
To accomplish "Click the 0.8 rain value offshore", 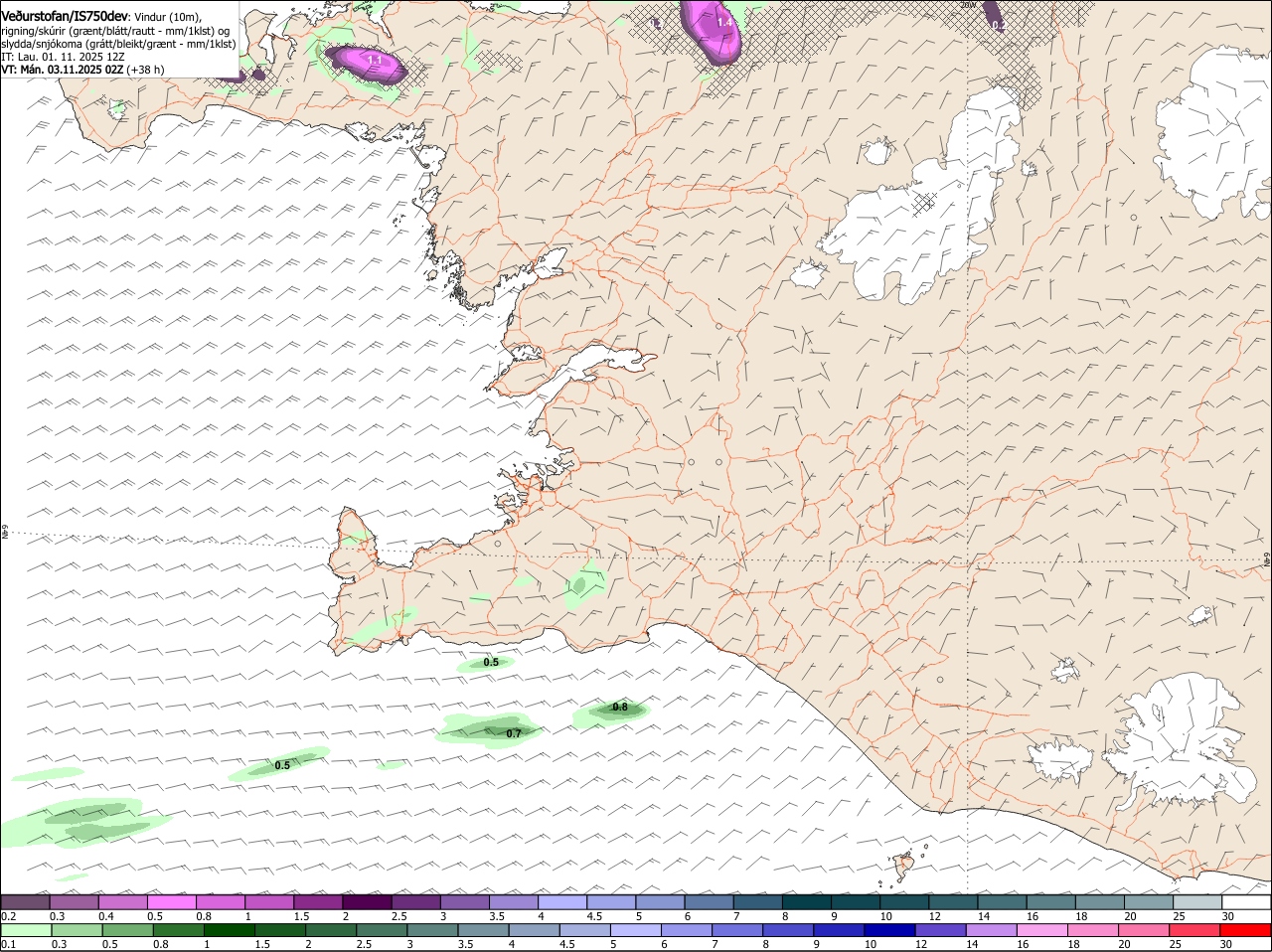I will (x=620, y=708).
